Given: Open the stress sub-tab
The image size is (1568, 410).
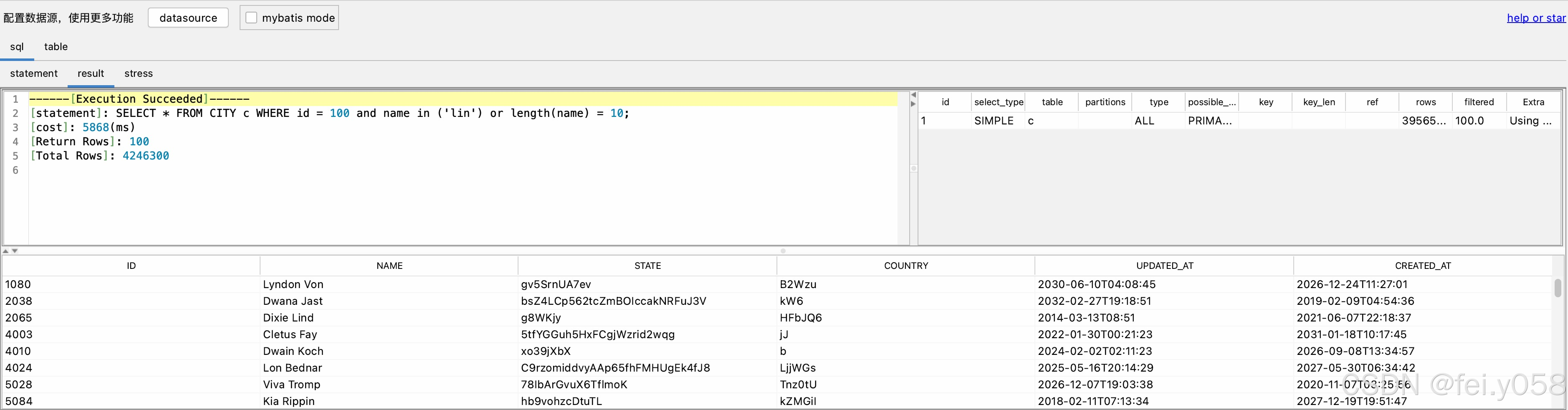Looking at the screenshot, I should coord(139,74).
